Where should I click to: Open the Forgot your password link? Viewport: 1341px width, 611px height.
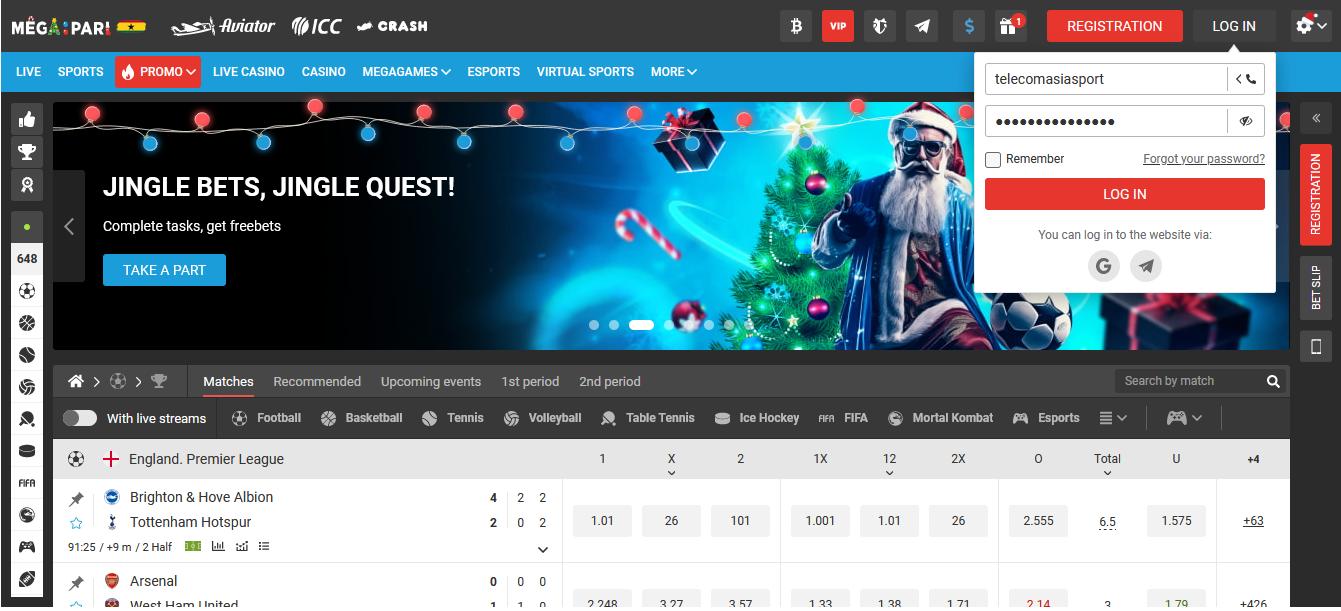1203,159
